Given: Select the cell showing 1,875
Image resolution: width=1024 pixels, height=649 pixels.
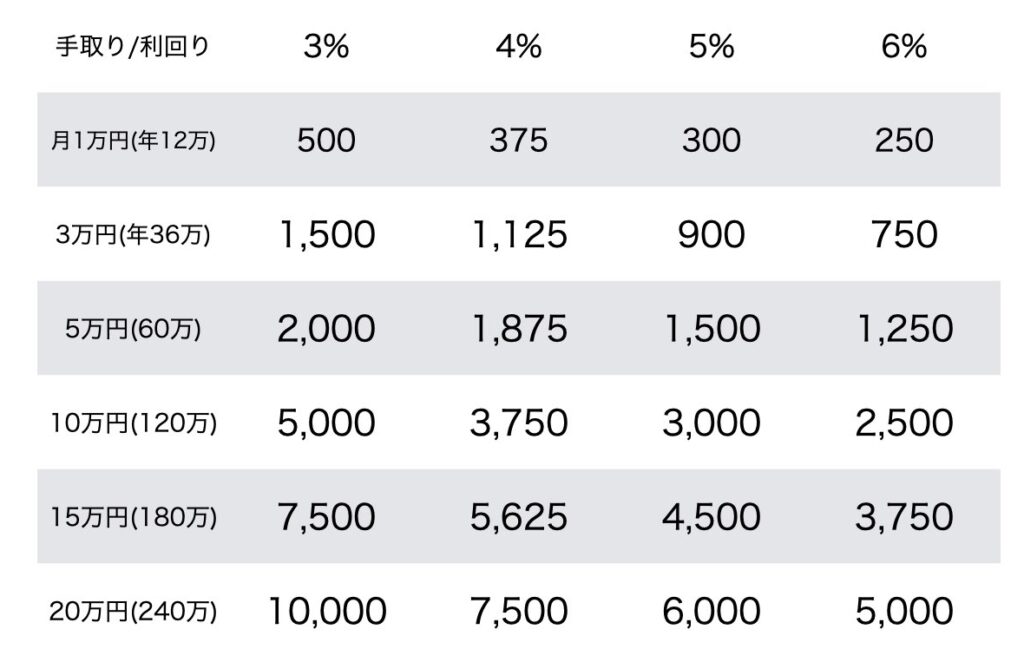Looking at the screenshot, I should (519, 328).
